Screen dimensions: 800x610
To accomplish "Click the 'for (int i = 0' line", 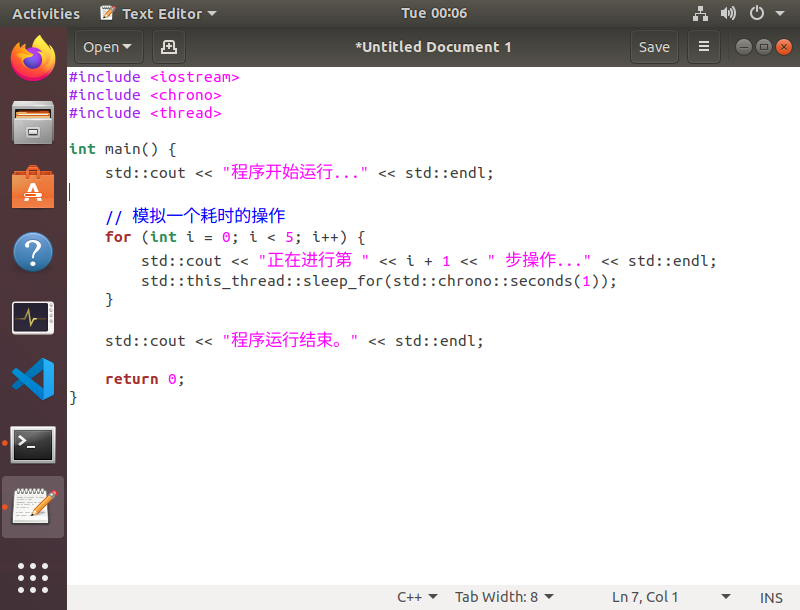I will pos(235,237).
